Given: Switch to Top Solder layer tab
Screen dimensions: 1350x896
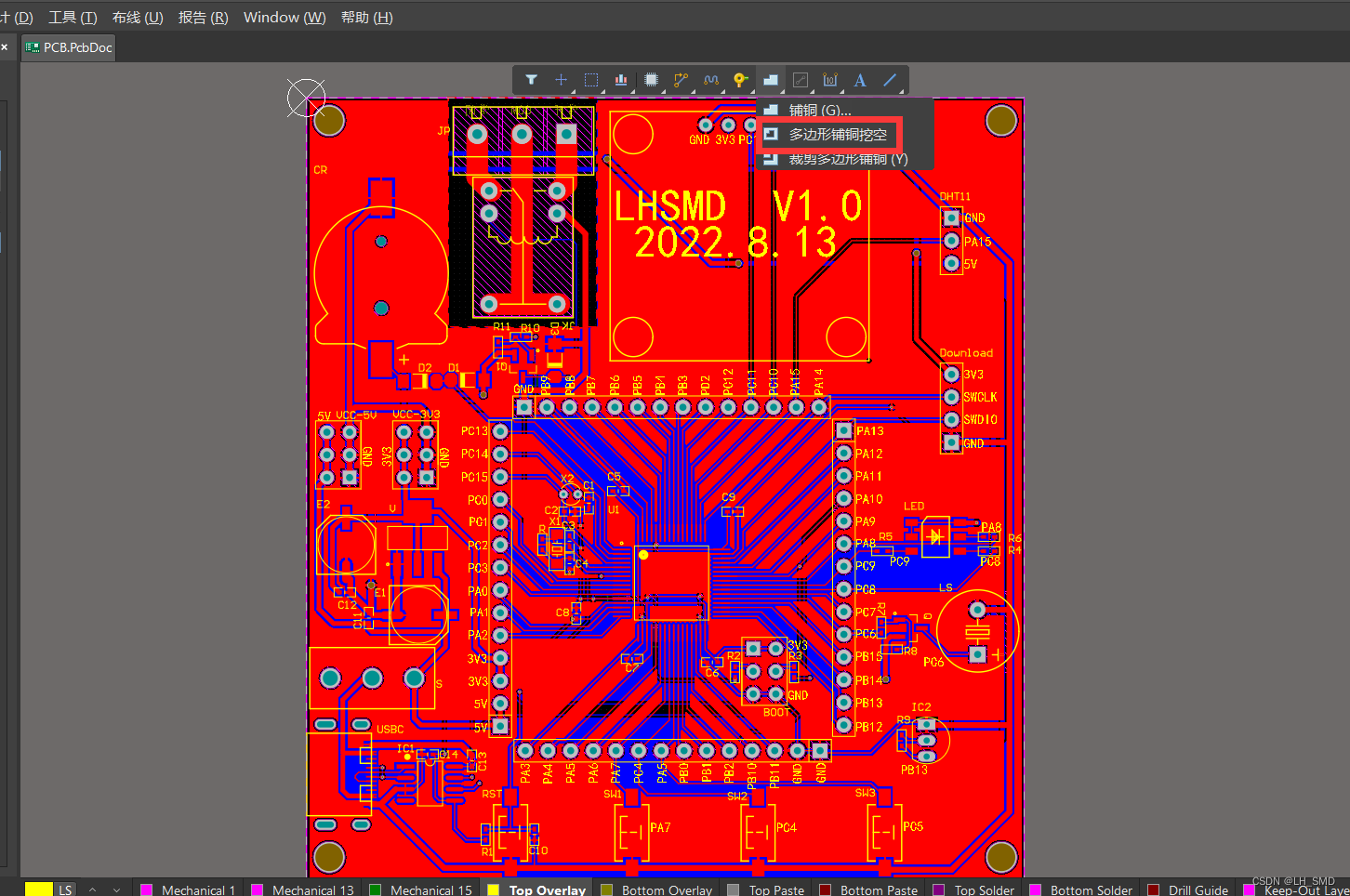Looking at the screenshot, I should tap(973, 889).
